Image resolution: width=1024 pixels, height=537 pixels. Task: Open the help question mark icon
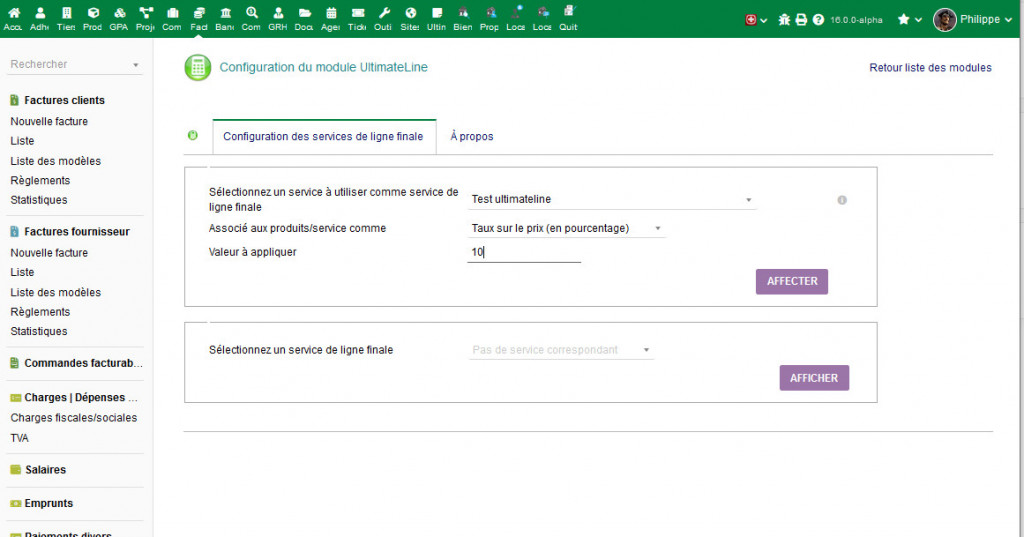(818, 20)
